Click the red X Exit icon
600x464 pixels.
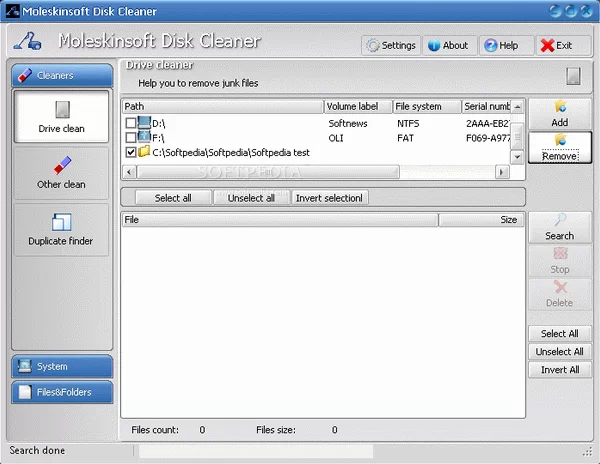click(547, 46)
